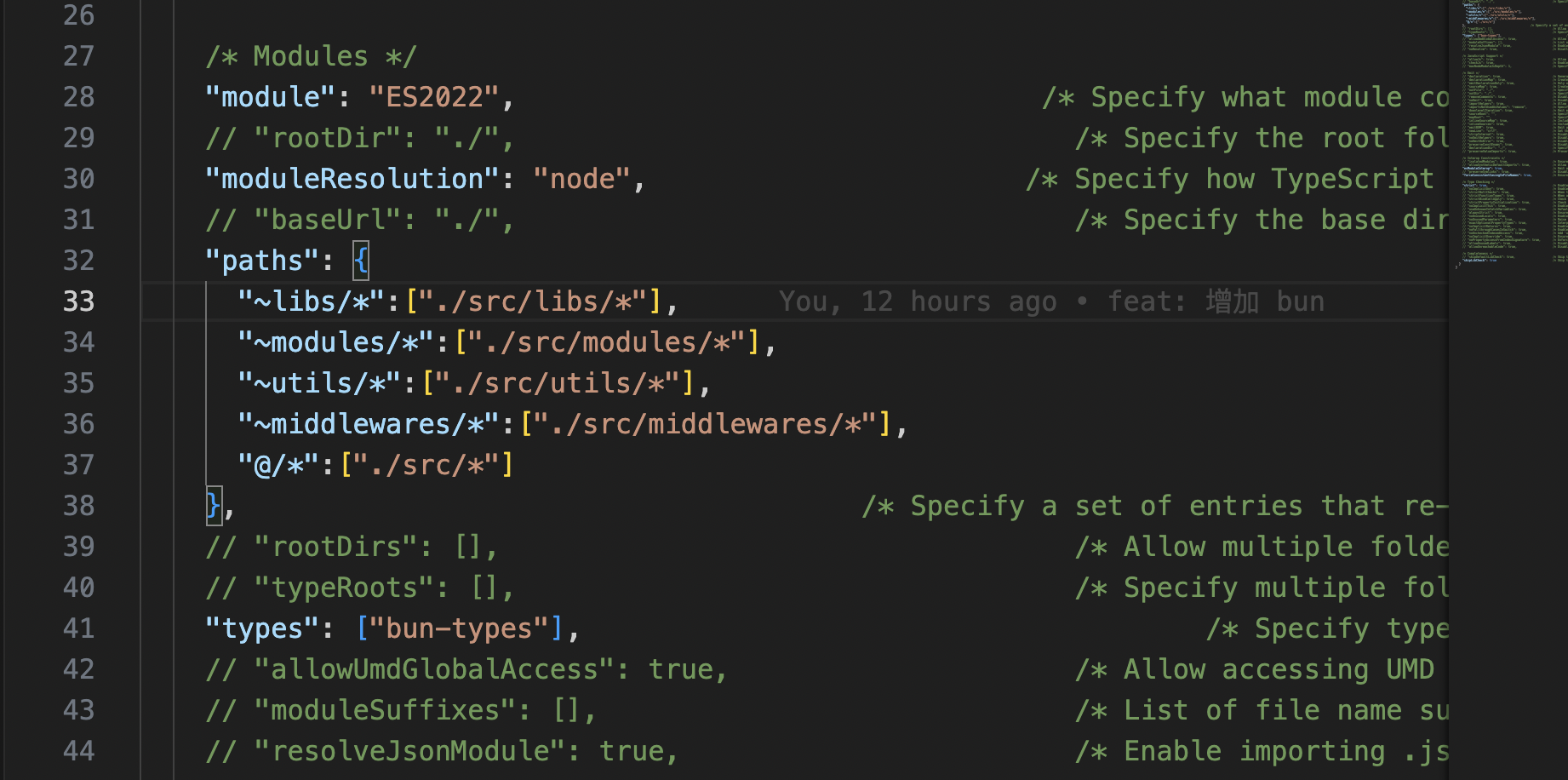Place cursor on closing brace at line 38
The height and width of the screenshot is (780, 1568).
[x=213, y=506]
